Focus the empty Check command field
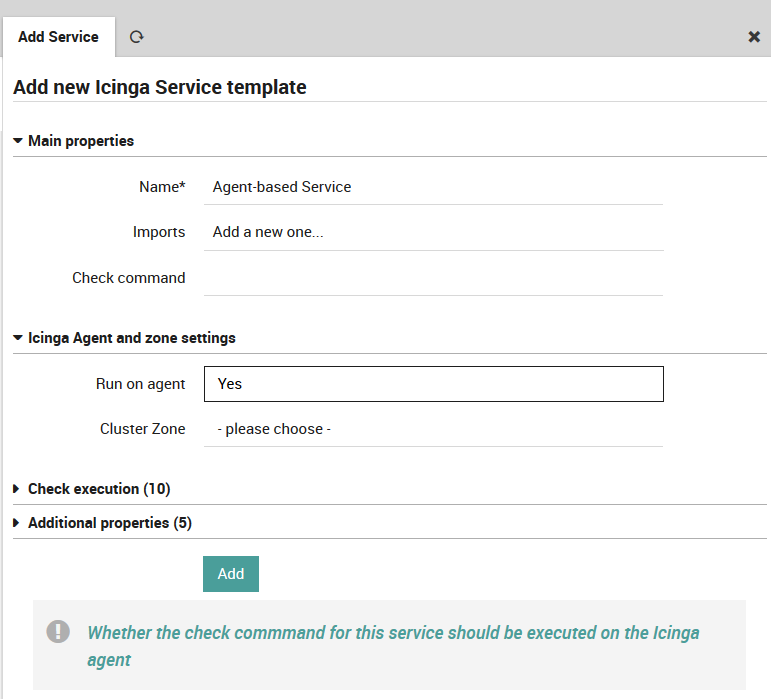The image size is (771, 699). pos(433,278)
